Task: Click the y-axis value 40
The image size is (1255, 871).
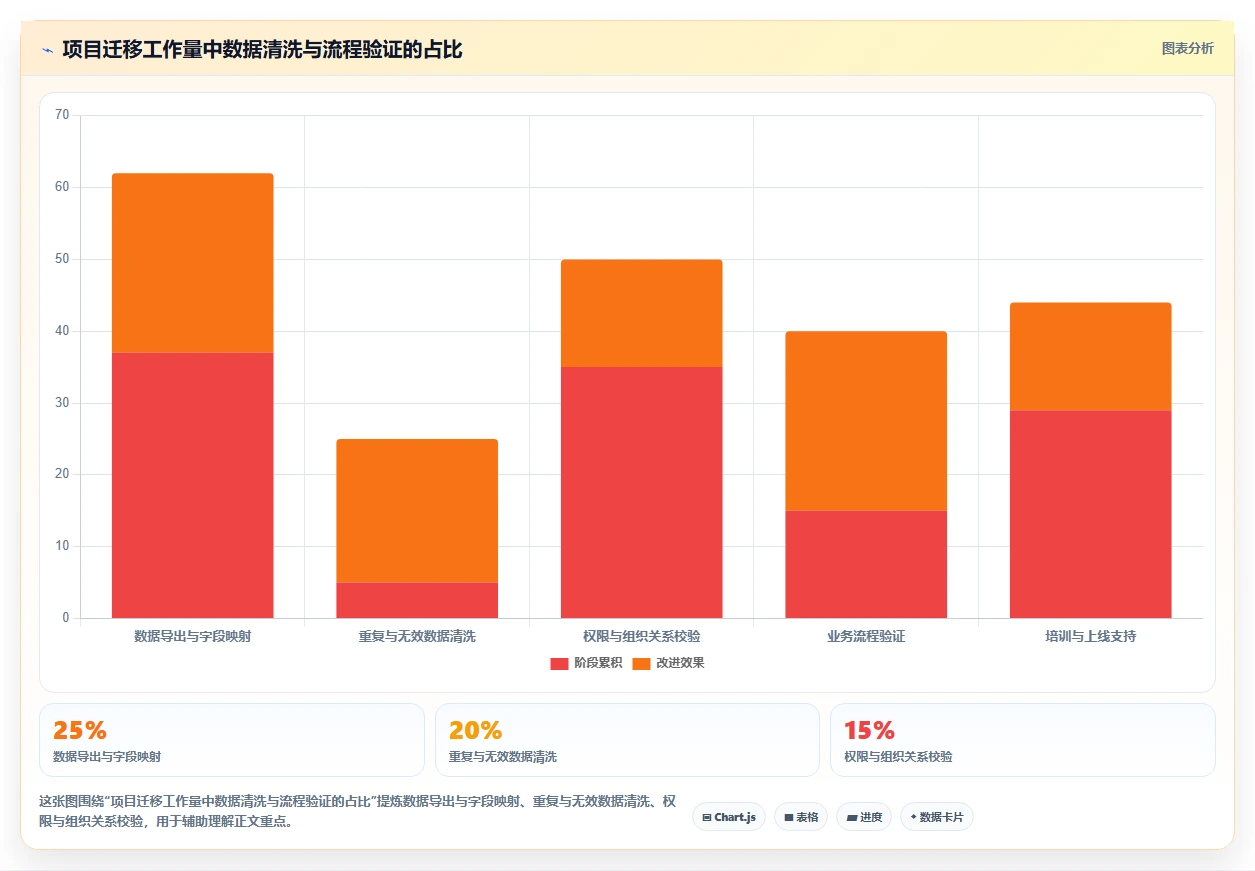Action: [x=62, y=331]
